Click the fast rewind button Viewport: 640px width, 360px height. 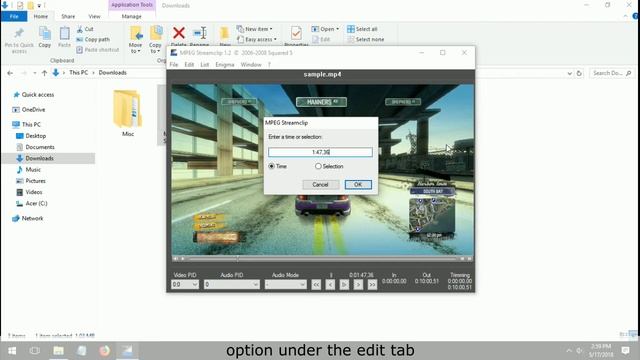(x=316, y=284)
